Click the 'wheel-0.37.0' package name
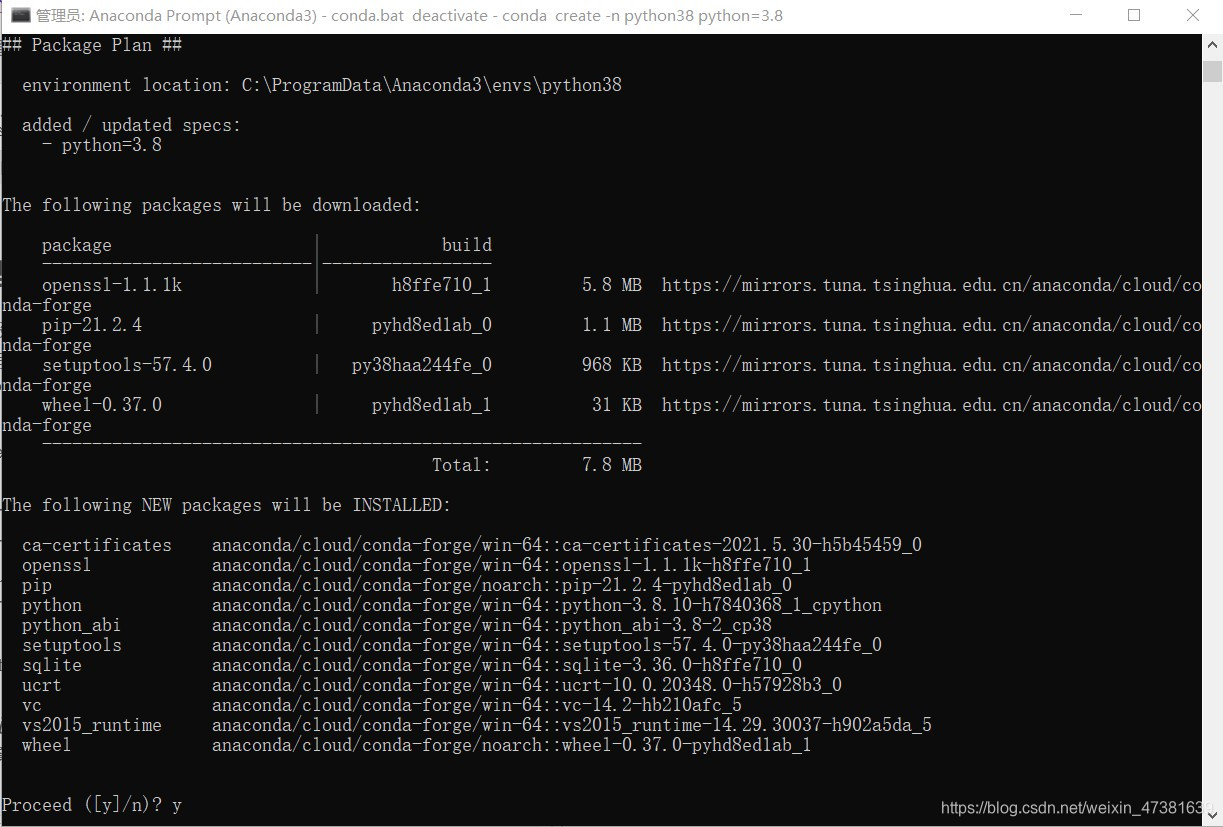Viewport: 1223px width, 827px height. tap(102, 405)
